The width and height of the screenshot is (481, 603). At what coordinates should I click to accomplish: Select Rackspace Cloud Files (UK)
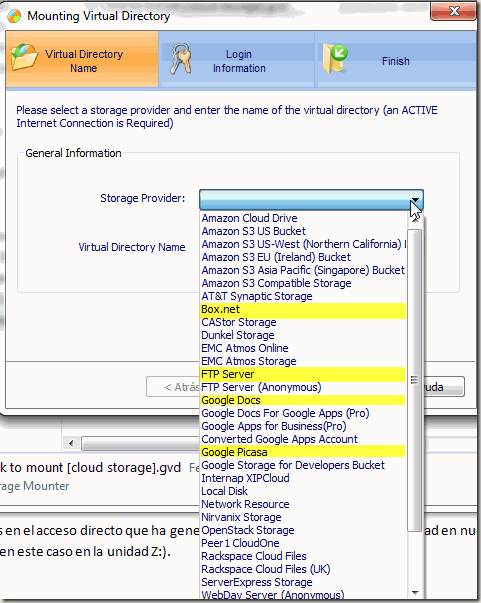tap(303, 569)
